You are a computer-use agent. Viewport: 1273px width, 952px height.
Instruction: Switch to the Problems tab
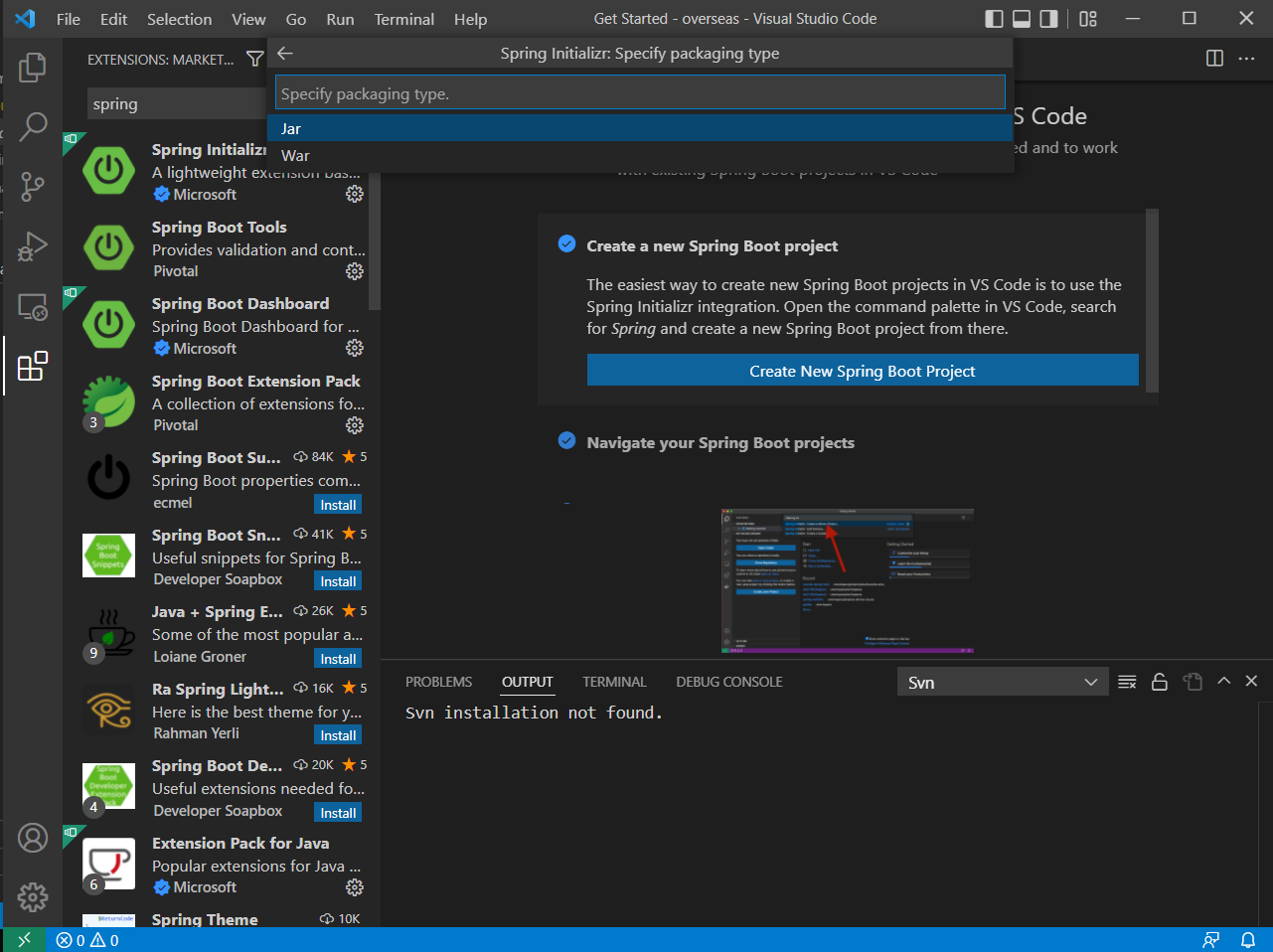(439, 682)
